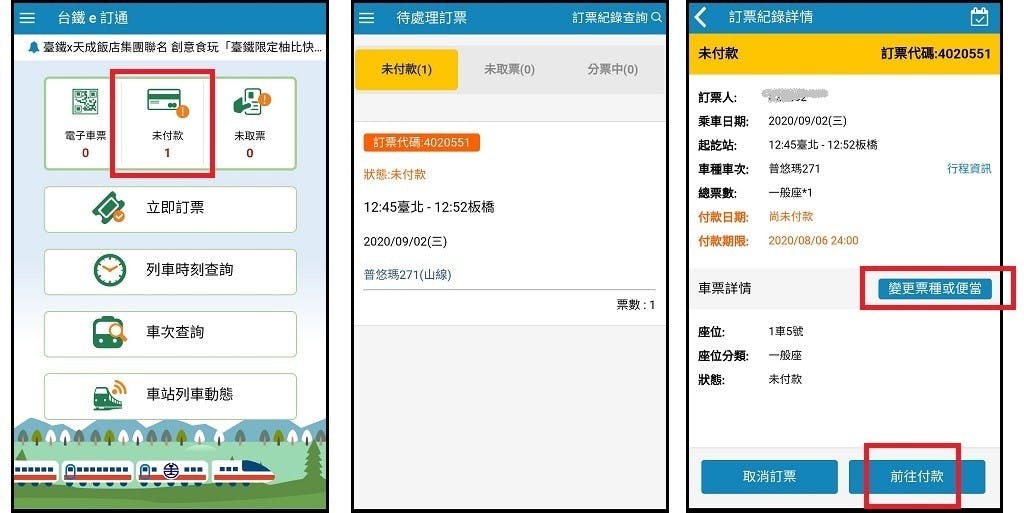Tap the 未取票 ticket pickup icon
This screenshot has width=1024, height=513.
(251, 103)
